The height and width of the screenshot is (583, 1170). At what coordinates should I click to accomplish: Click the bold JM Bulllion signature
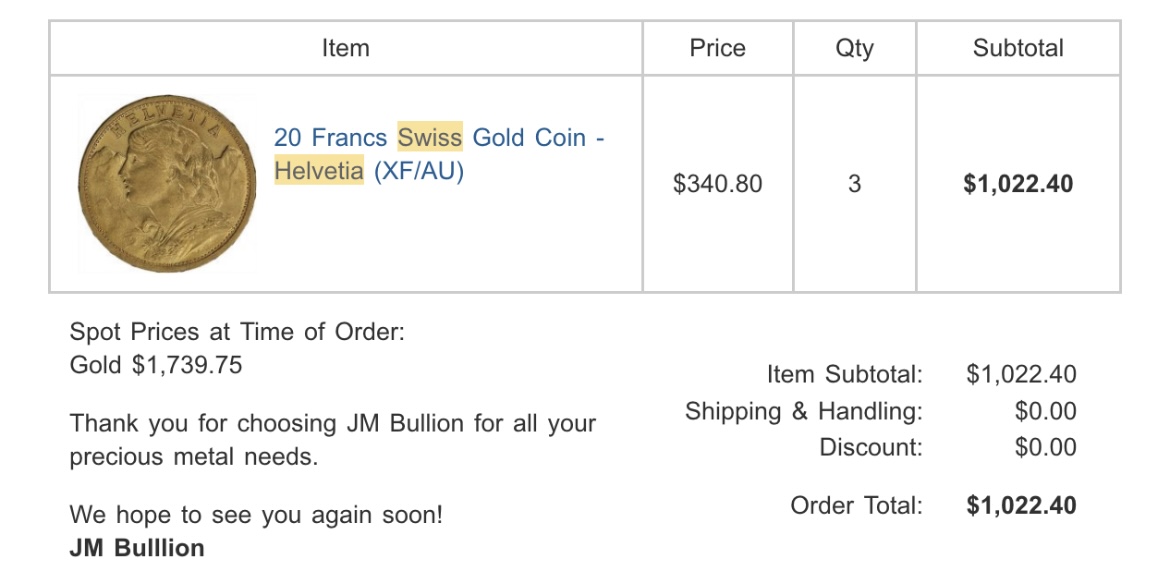coord(137,548)
